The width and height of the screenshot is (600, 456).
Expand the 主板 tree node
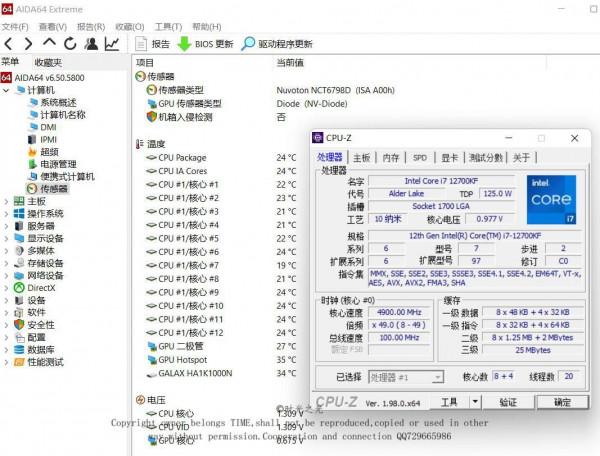click(6, 201)
